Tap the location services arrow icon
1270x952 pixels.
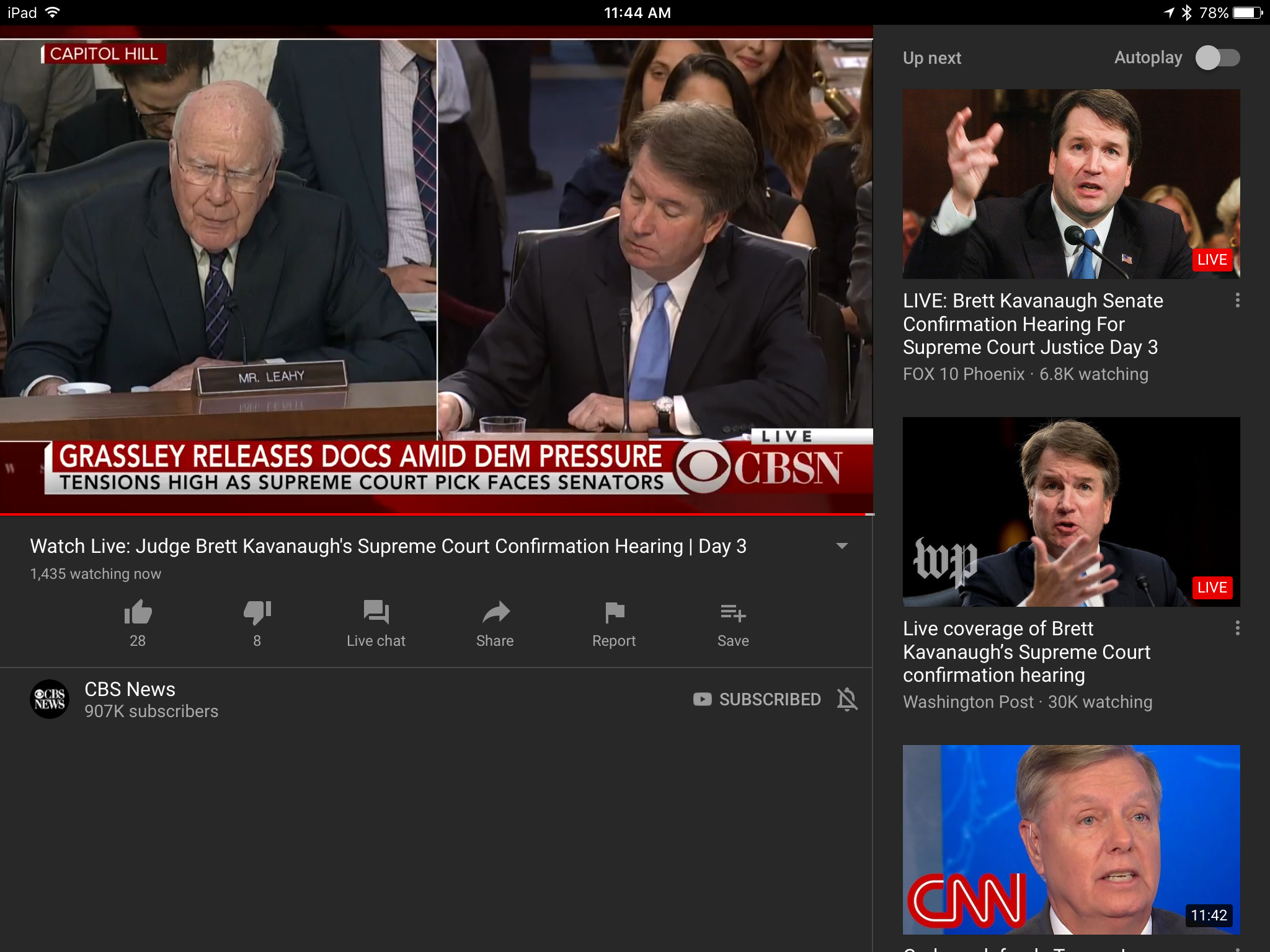pos(1169,12)
